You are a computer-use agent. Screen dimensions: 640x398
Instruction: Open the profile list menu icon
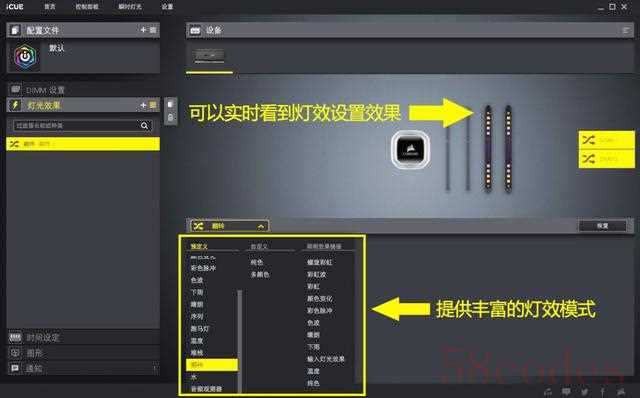[x=153, y=30]
